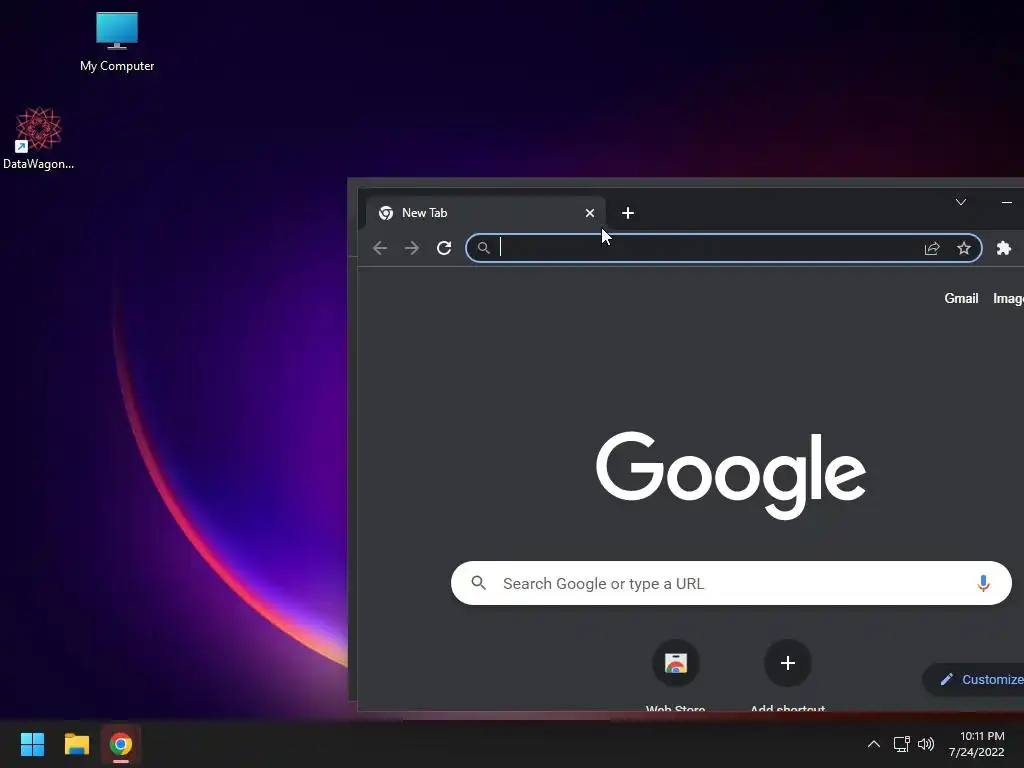Open My Computer desktop icon
This screenshot has height=768, width=1024.
pyautogui.click(x=117, y=42)
